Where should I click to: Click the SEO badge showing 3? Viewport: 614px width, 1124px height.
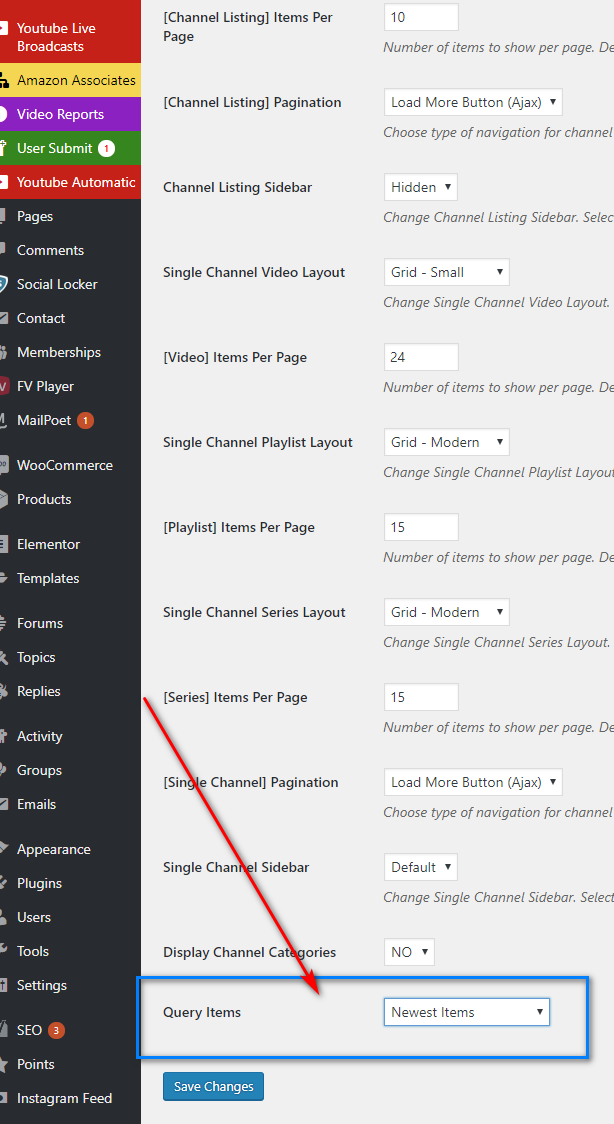(x=56, y=1031)
